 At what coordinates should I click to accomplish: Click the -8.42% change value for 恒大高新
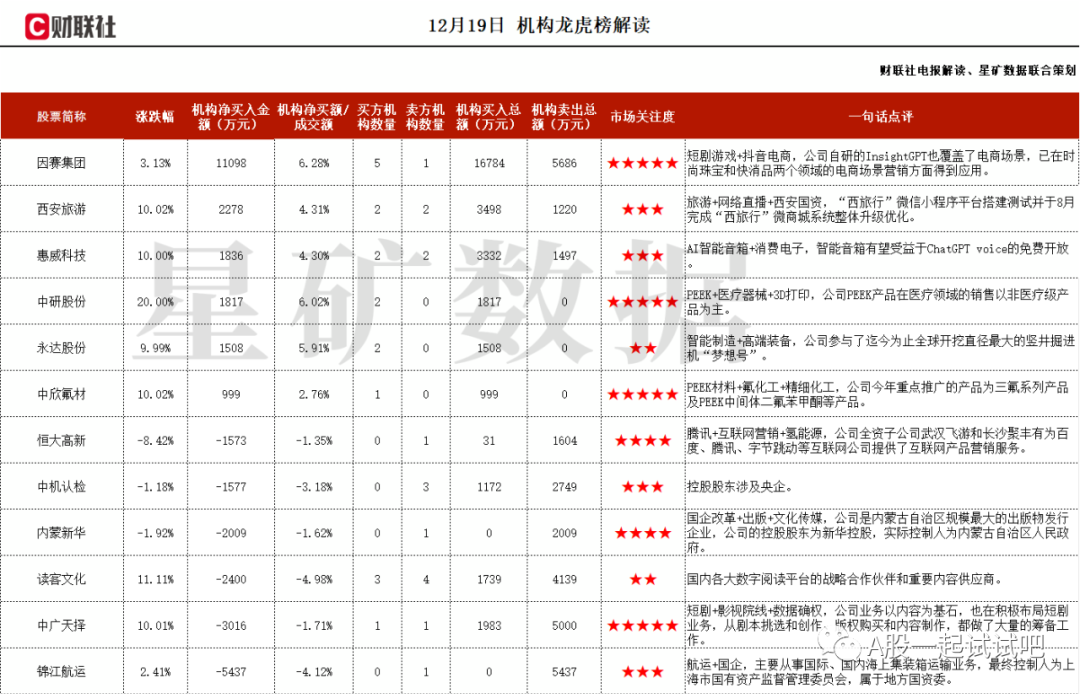click(x=154, y=441)
